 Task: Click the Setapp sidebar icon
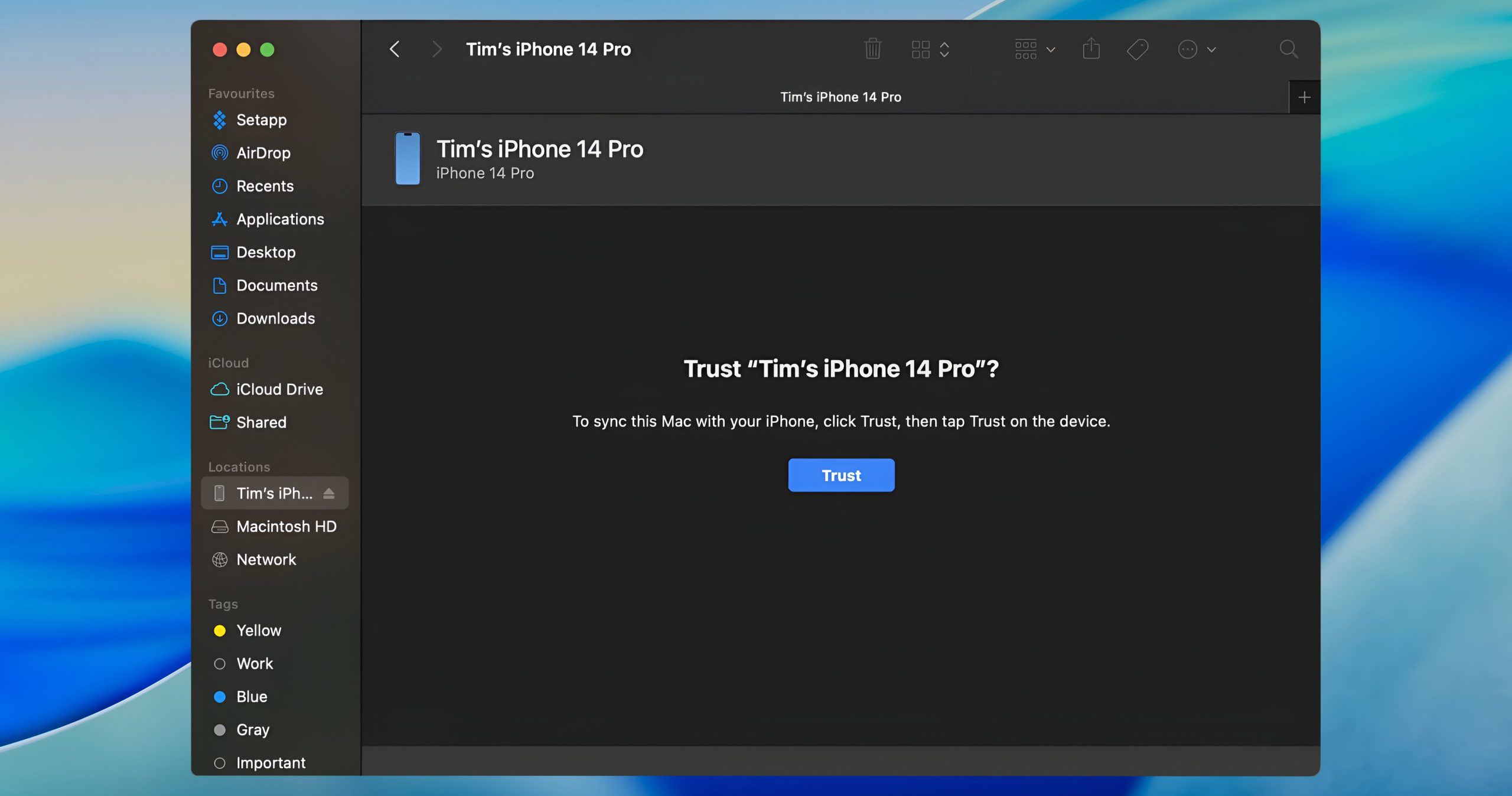click(x=220, y=120)
